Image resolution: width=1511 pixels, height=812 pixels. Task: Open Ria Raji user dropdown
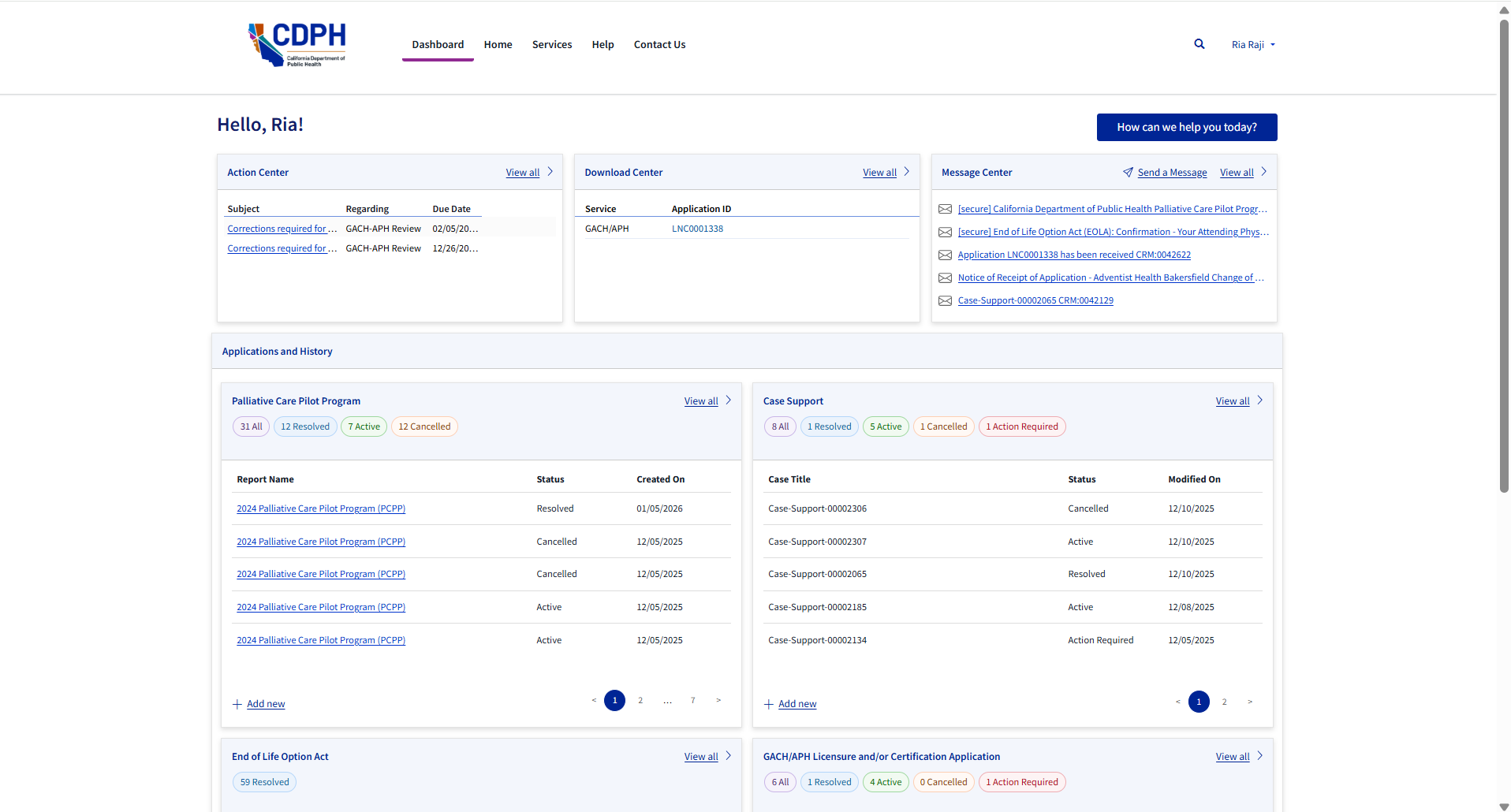coord(1253,45)
